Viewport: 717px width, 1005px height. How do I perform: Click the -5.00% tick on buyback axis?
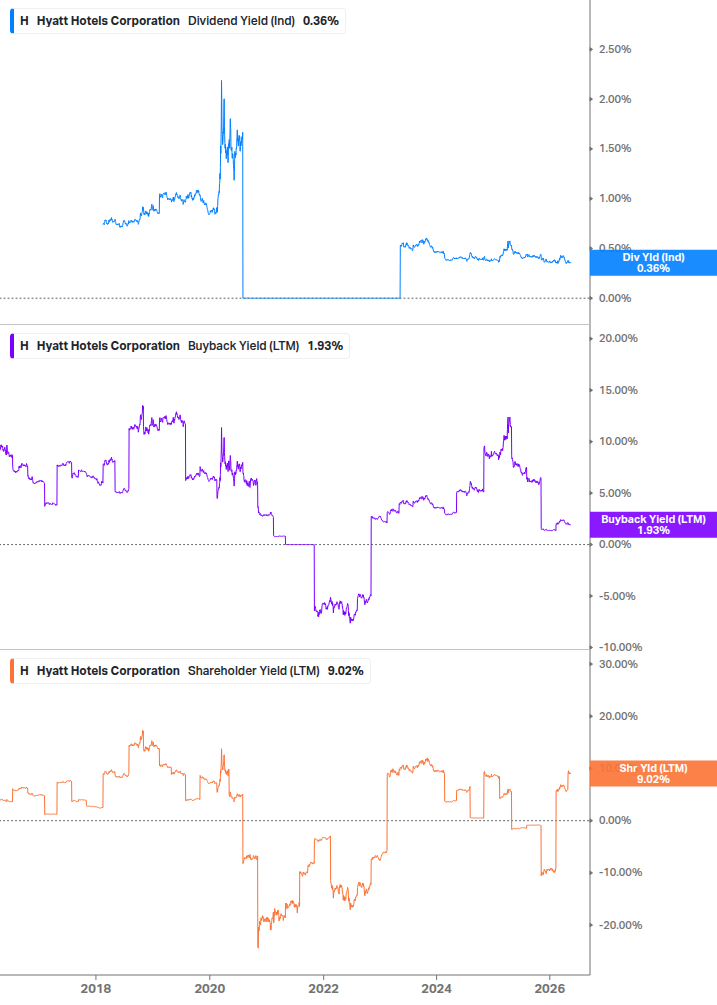pyautogui.click(x=616, y=596)
